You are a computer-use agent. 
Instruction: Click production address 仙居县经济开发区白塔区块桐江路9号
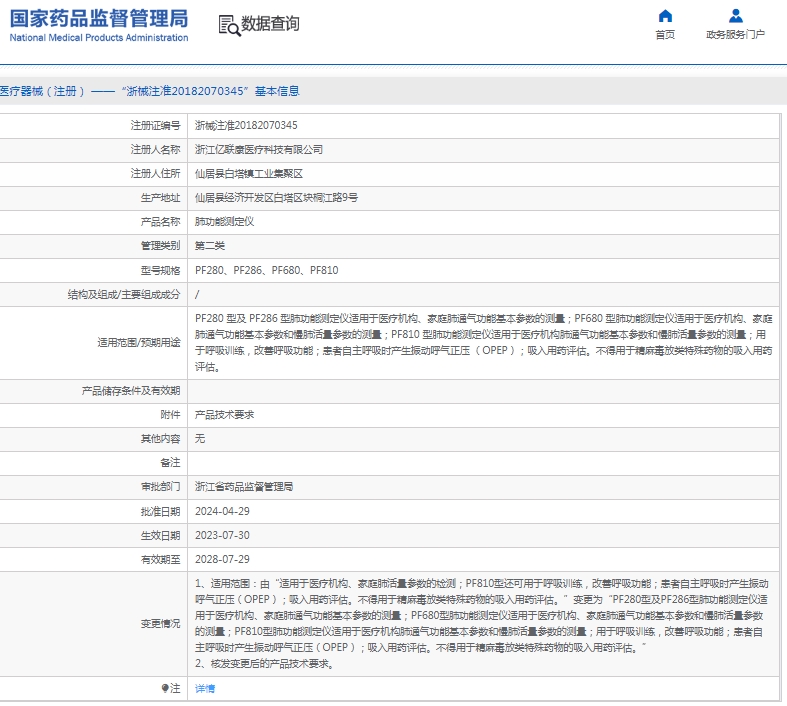pyautogui.click(x=277, y=198)
